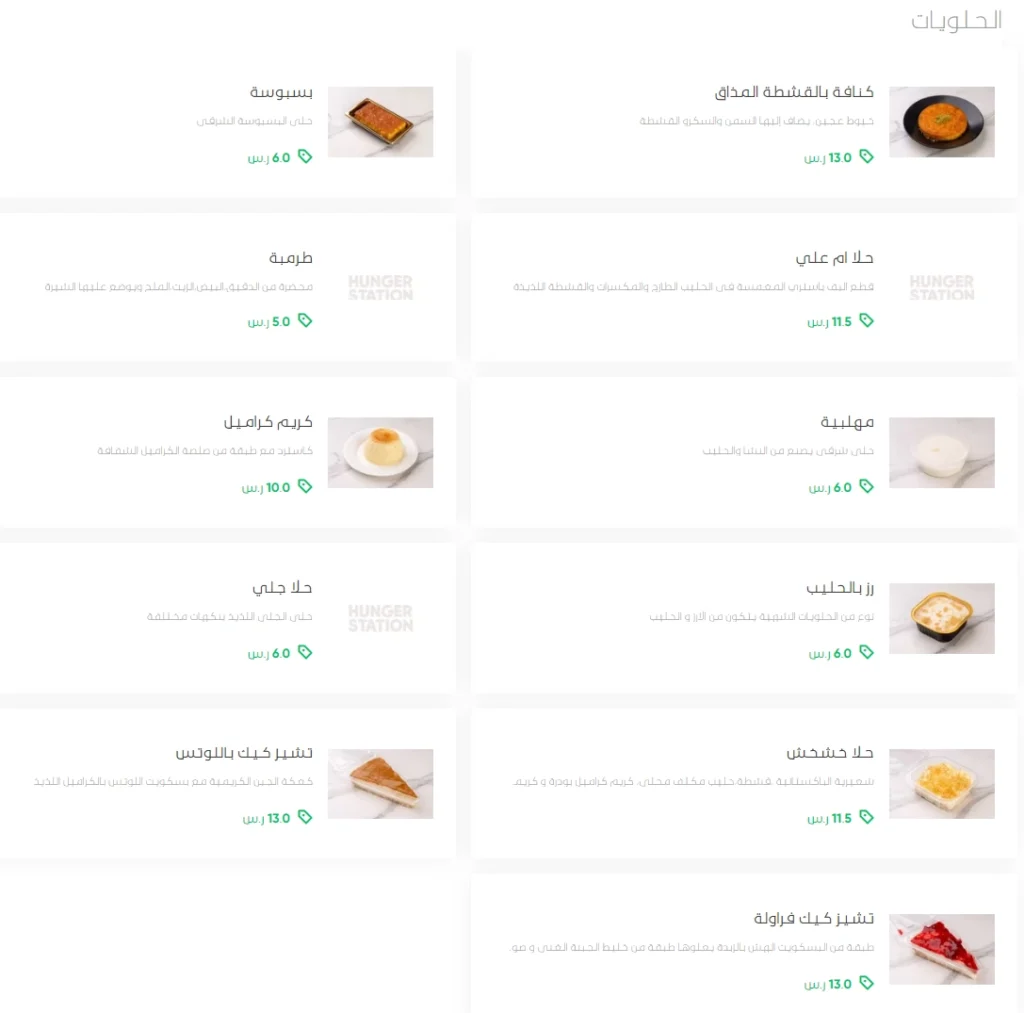Click the price tag icon beside طرمبة's 5.0 price
This screenshot has width=1024, height=1013.
305,320
